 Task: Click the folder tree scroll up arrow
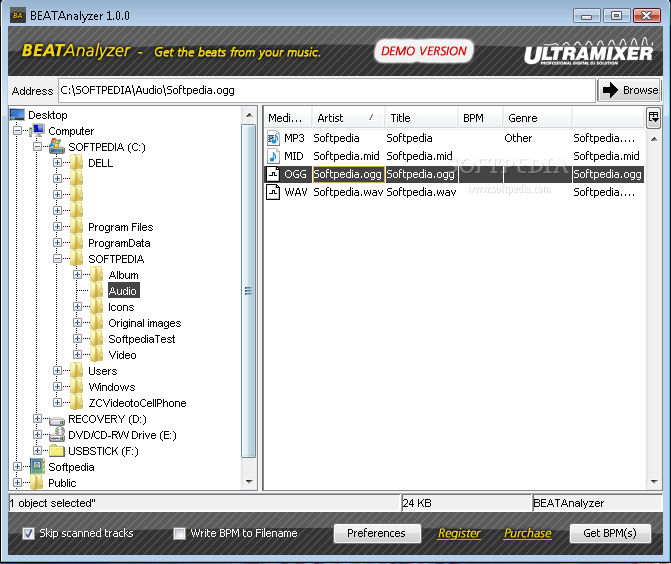[x=249, y=115]
